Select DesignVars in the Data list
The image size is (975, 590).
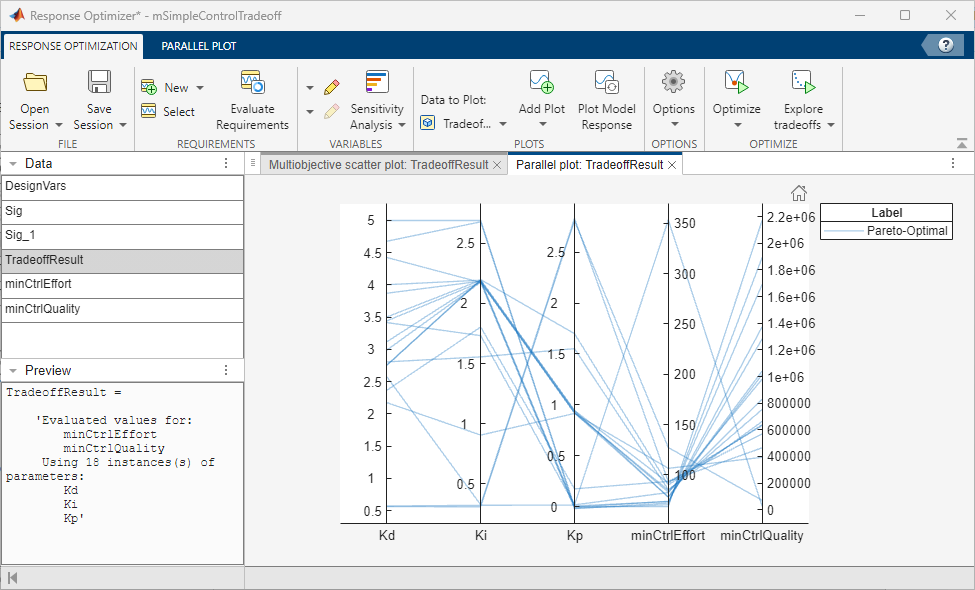tap(121, 187)
